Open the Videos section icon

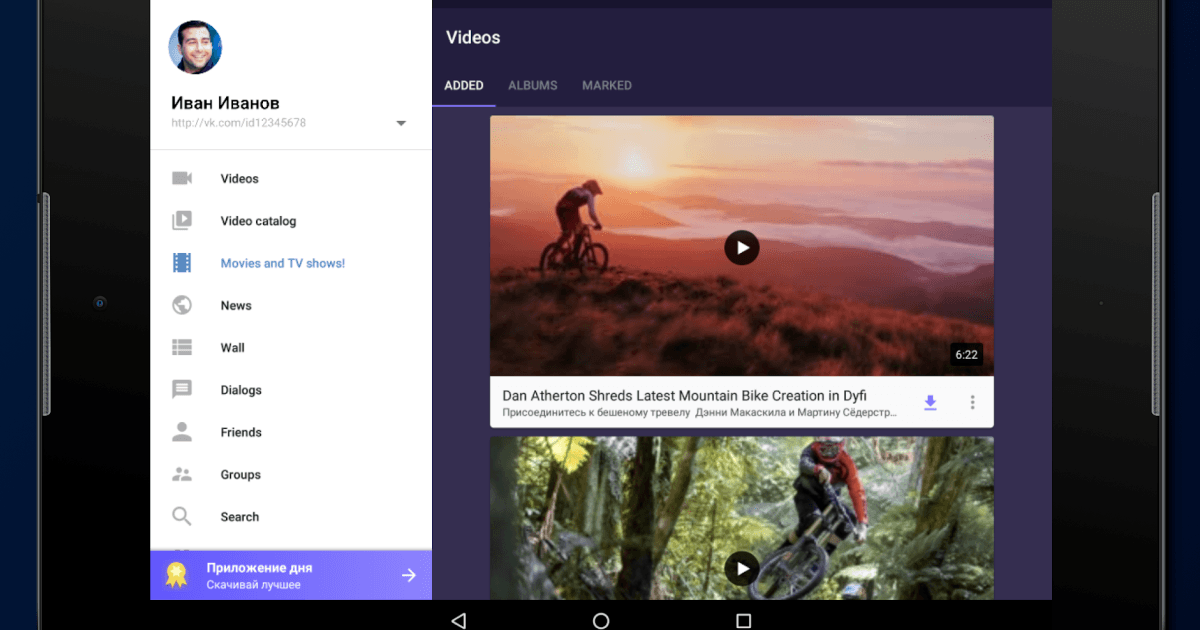coord(182,178)
